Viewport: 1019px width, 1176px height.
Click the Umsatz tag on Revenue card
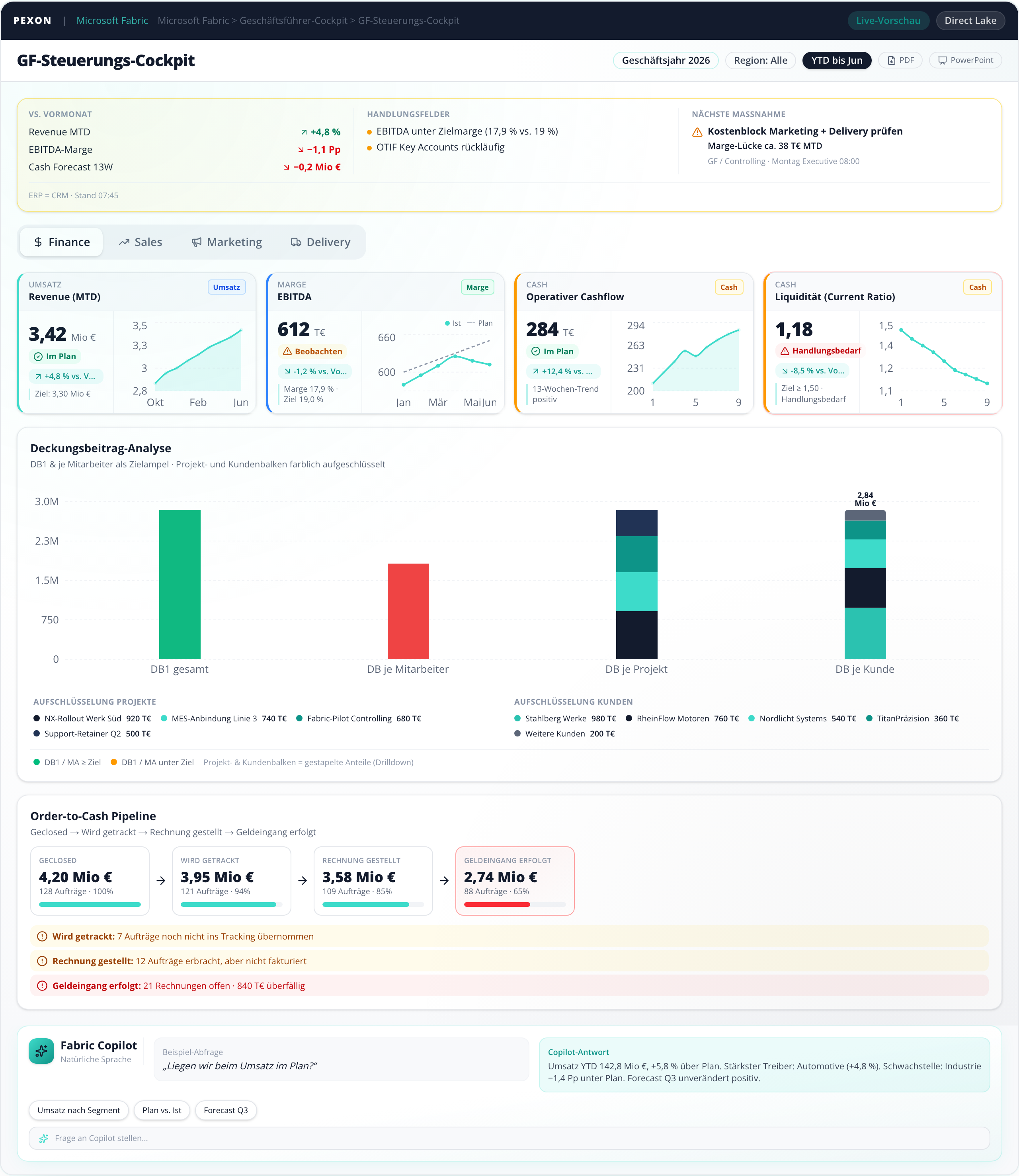(226, 287)
